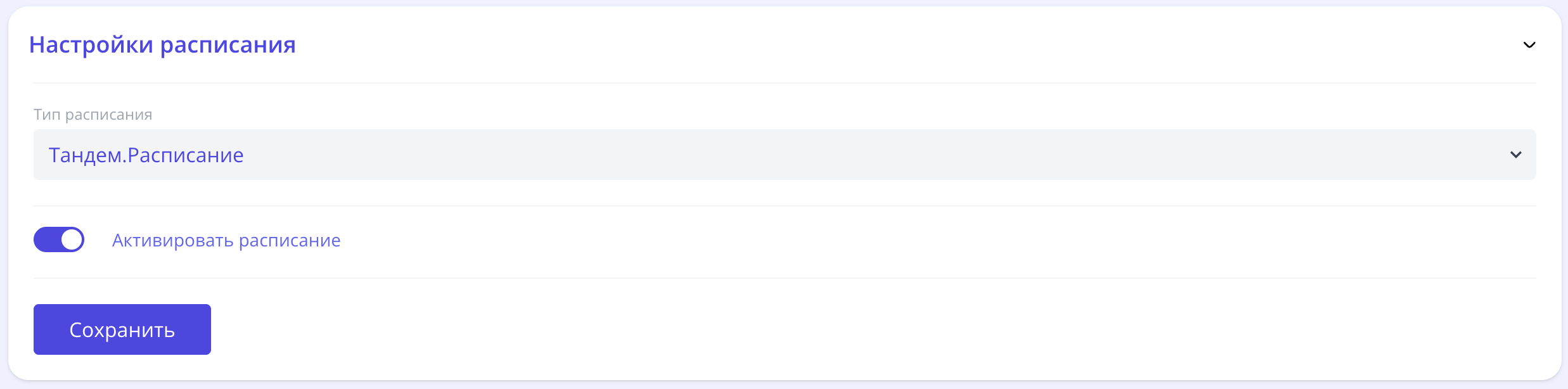Save the schedule settings
Image resolution: width=1568 pixels, height=389 pixels.
point(122,329)
